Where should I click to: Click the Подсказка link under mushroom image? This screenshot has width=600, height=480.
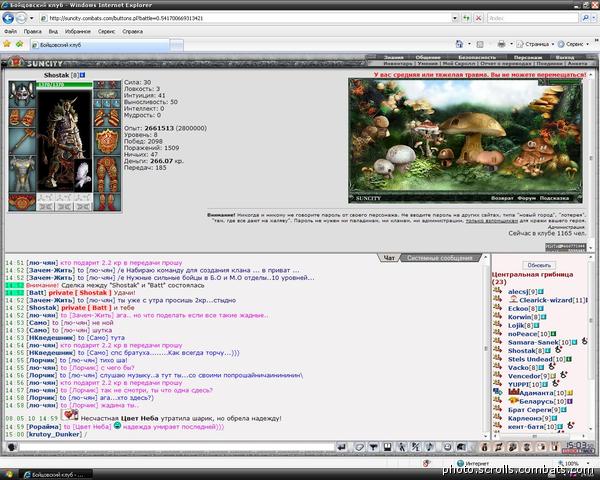pos(554,198)
